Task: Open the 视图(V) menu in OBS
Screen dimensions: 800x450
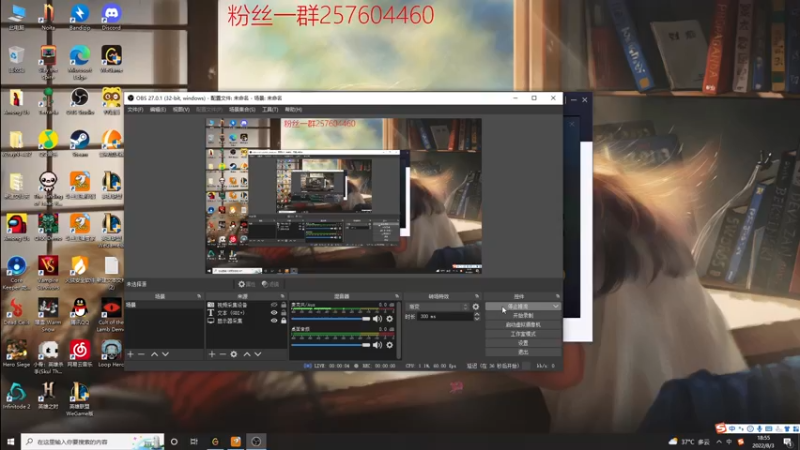Action: click(x=181, y=110)
